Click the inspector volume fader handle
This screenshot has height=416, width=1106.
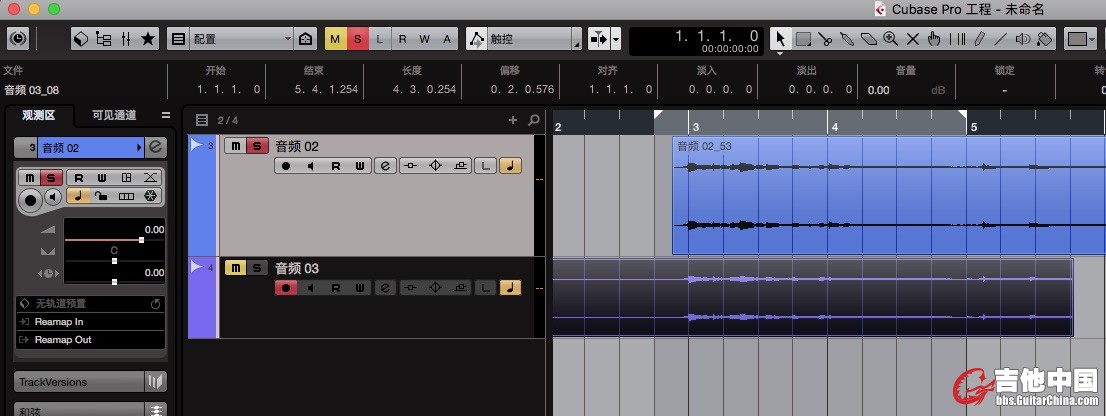point(142,240)
